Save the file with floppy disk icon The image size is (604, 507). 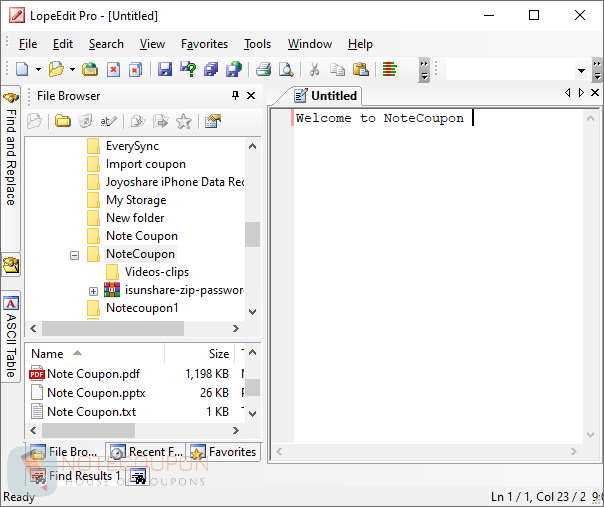pyautogui.click(x=164, y=69)
